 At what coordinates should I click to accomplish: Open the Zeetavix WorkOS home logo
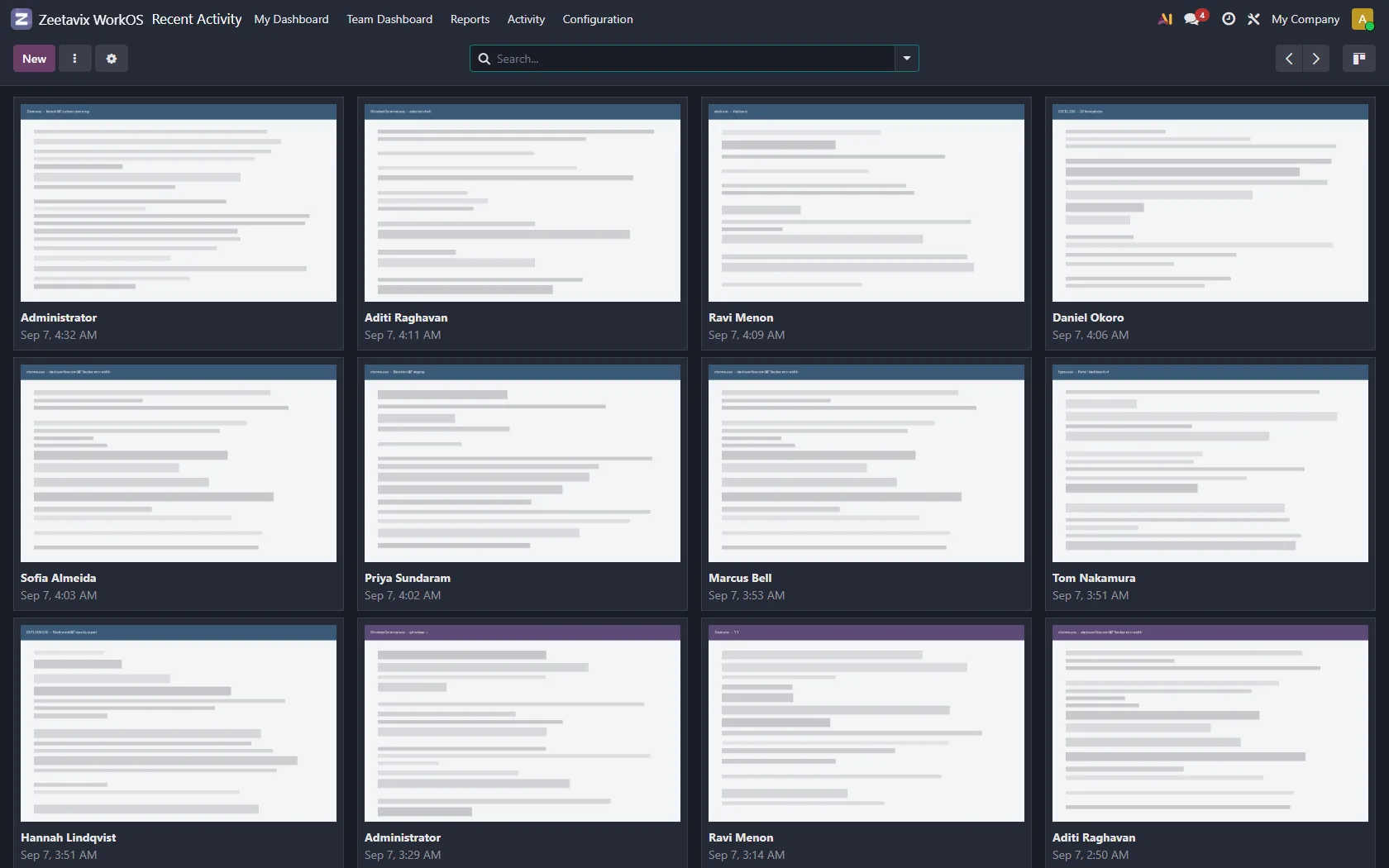pyautogui.click(x=21, y=19)
